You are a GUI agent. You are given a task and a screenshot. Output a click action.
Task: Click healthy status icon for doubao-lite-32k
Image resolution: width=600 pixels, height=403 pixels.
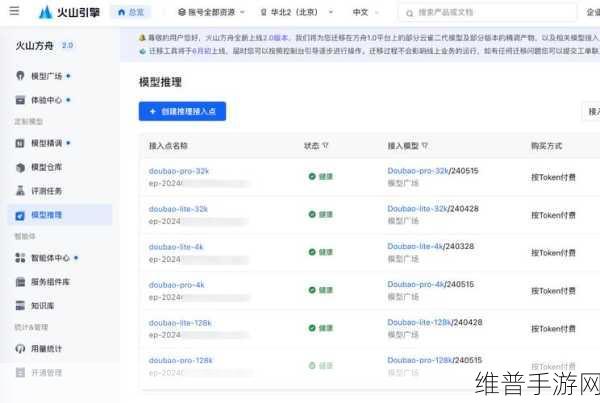pyautogui.click(x=312, y=214)
